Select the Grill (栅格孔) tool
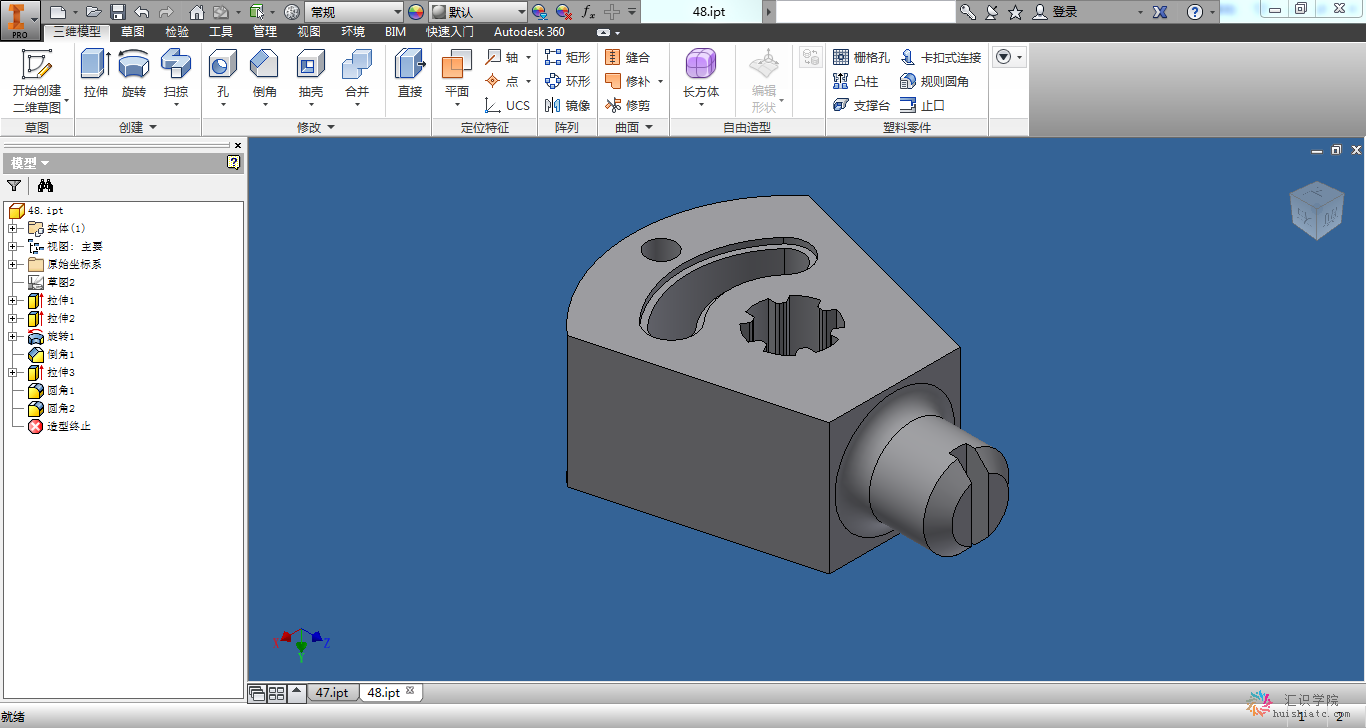Image resolution: width=1366 pixels, height=728 pixels. click(x=861, y=57)
